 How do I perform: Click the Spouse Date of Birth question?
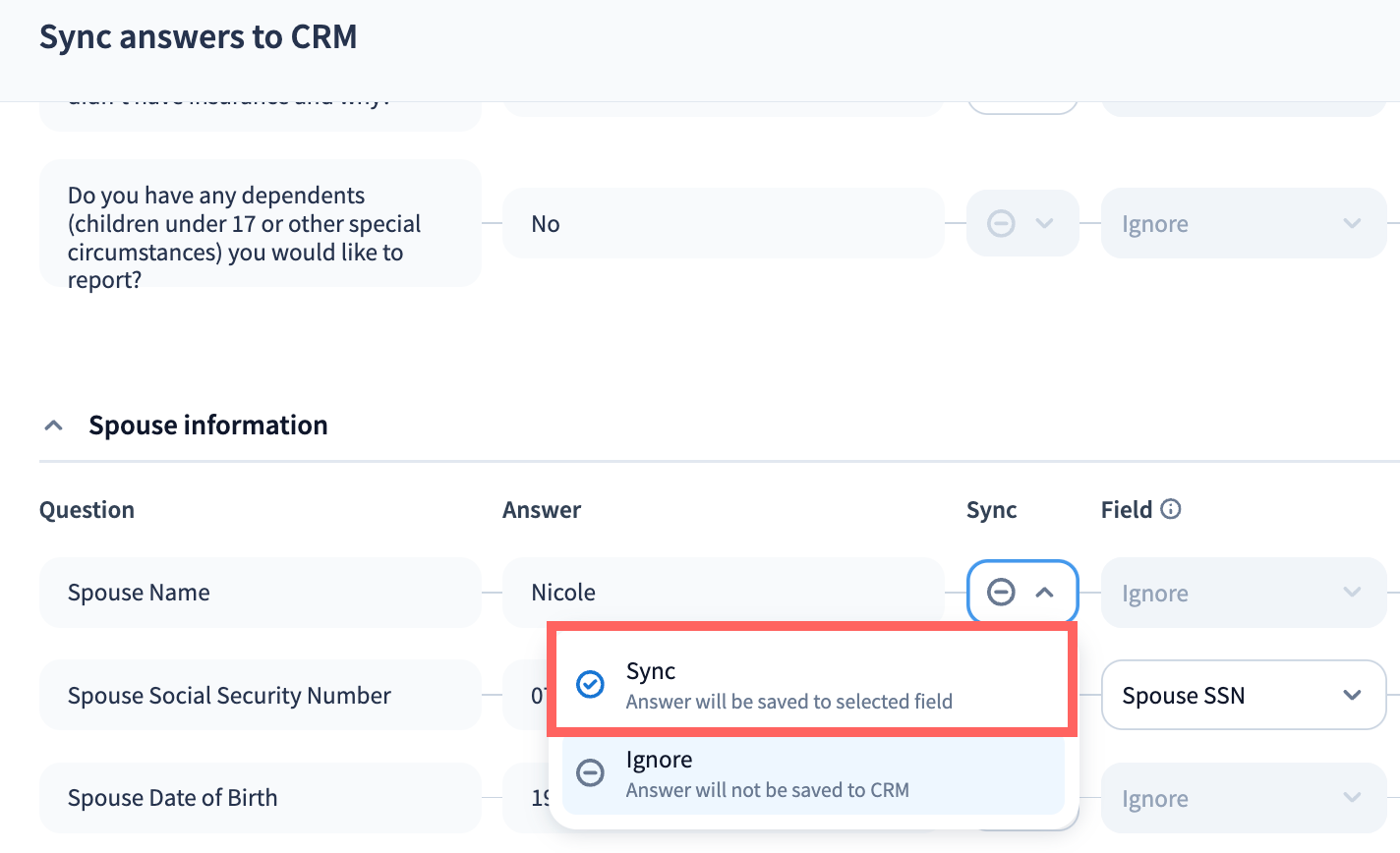(260, 798)
